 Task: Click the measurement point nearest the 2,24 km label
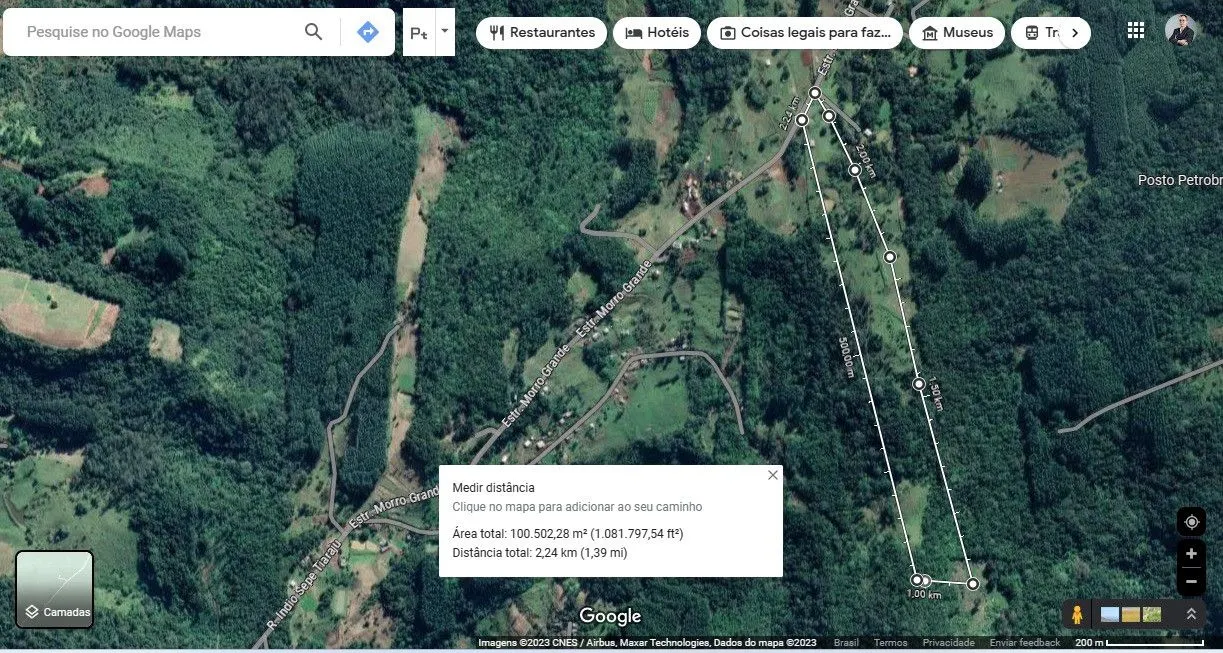[802, 120]
